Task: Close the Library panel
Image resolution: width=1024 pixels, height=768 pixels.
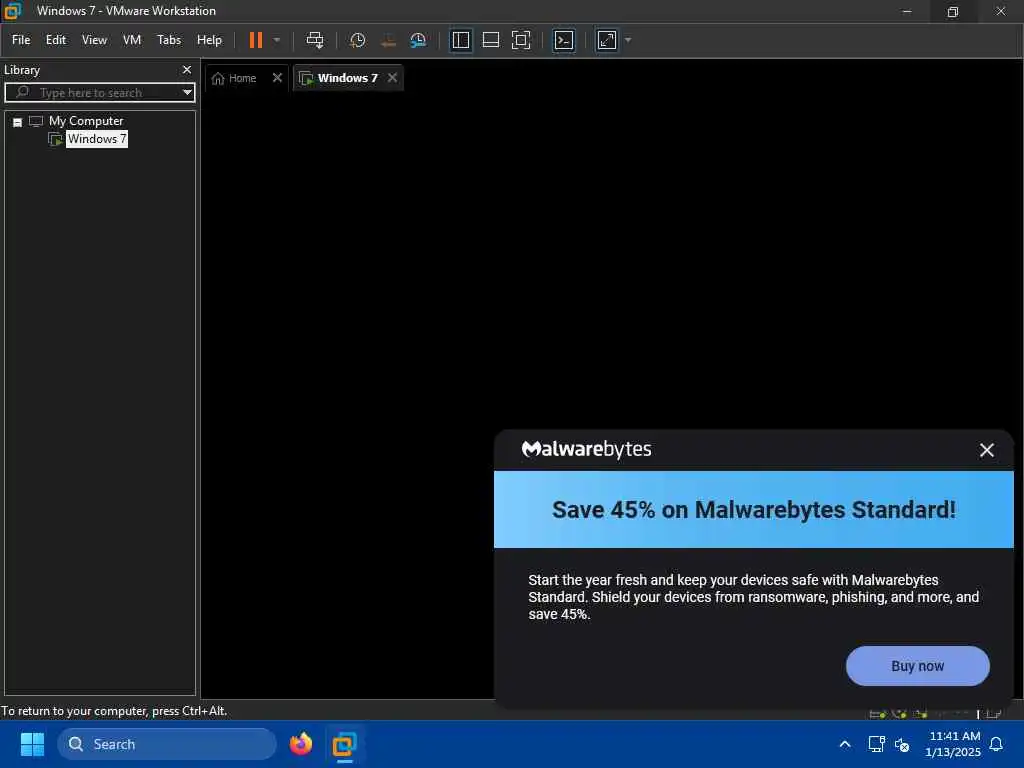Action: [x=187, y=70]
